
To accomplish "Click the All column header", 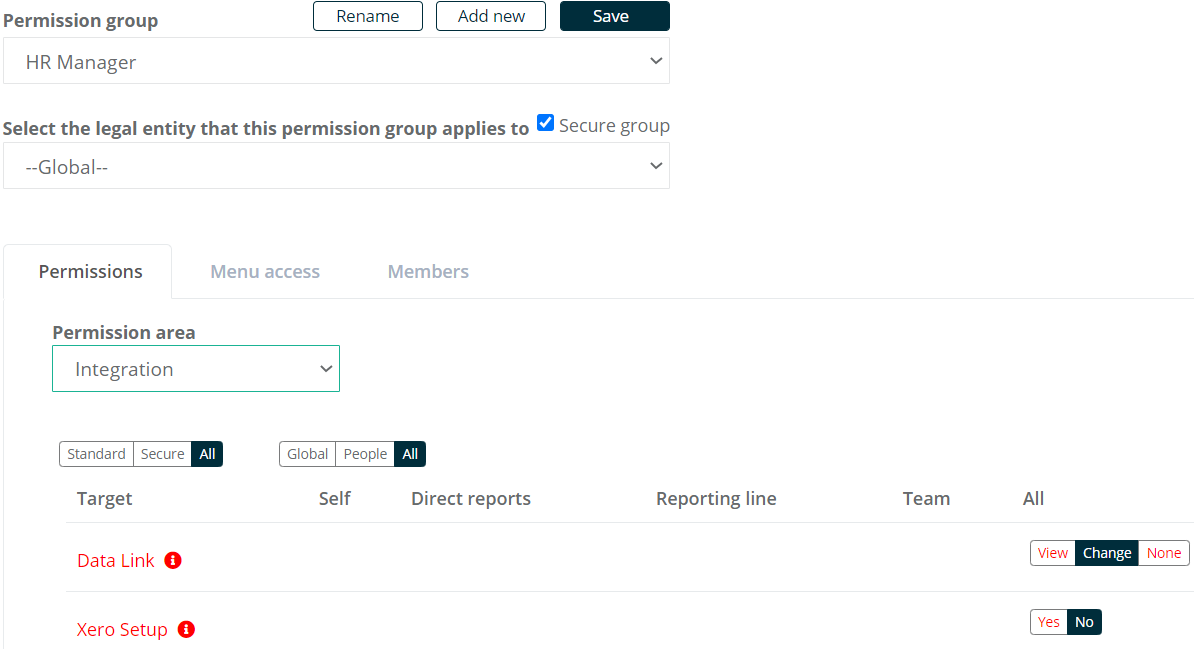I will (x=1033, y=499).
